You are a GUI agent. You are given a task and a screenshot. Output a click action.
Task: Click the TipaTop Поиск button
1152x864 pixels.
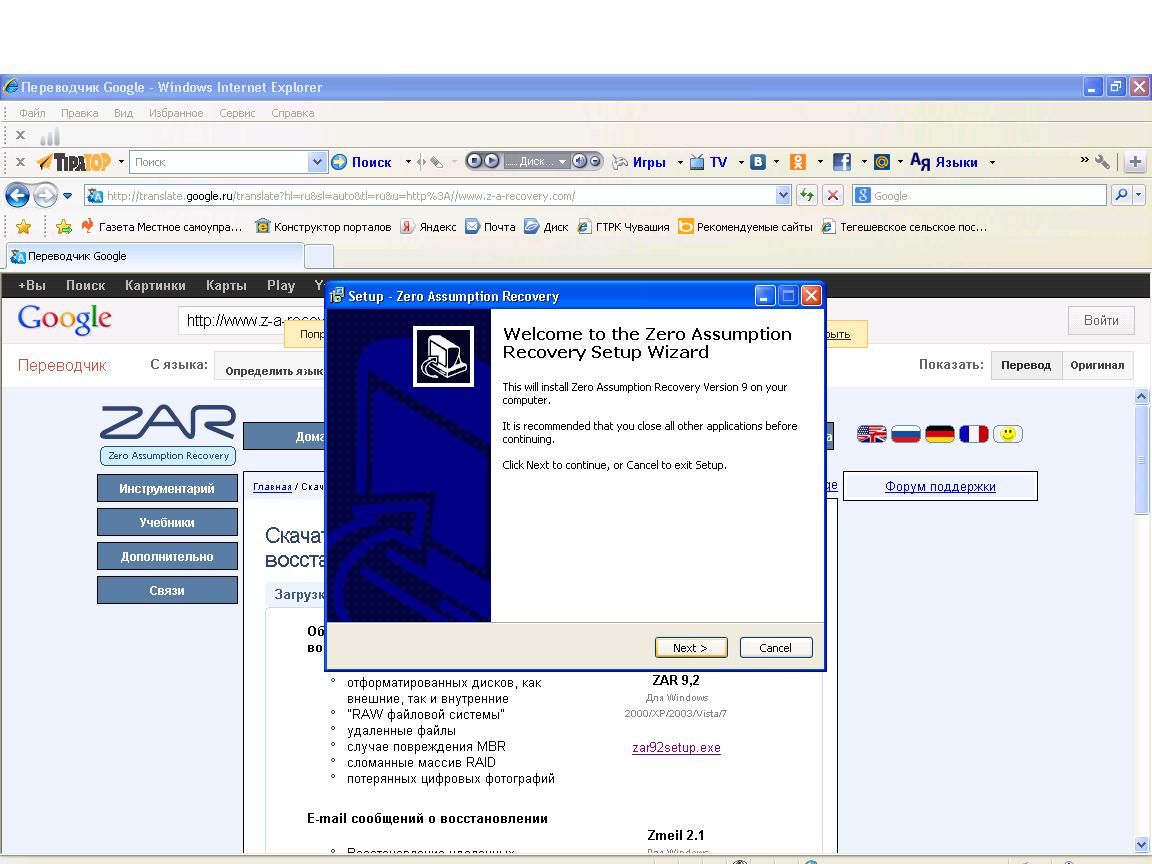click(361, 162)
